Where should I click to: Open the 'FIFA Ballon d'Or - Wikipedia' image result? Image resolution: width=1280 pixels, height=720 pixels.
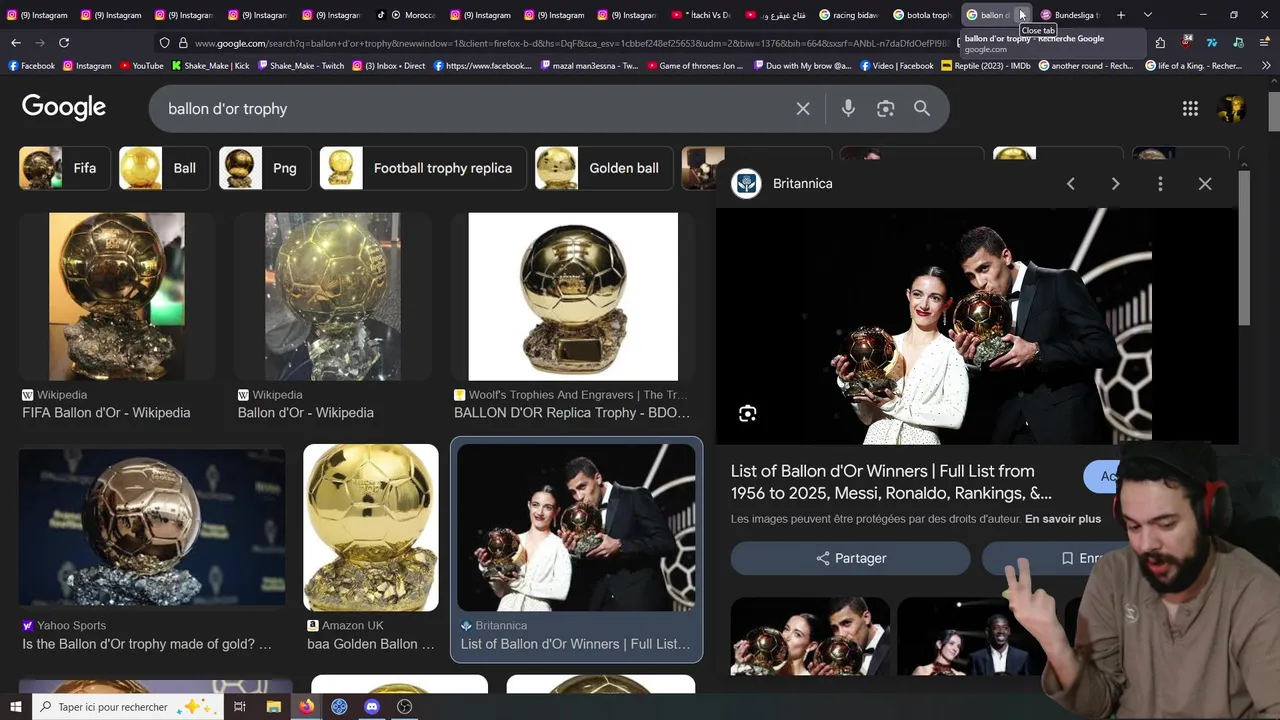pyautogui.click(x=117, y=297)
